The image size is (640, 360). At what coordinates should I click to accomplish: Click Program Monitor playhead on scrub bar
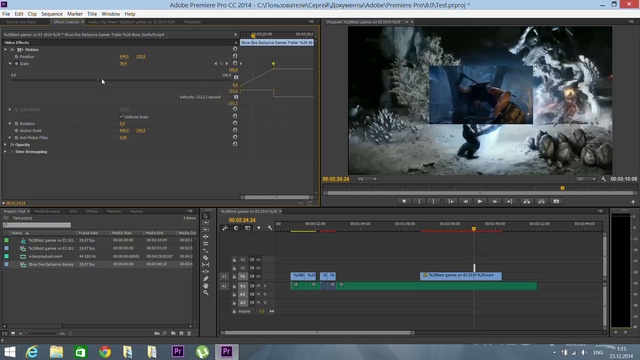click(562, 188)
